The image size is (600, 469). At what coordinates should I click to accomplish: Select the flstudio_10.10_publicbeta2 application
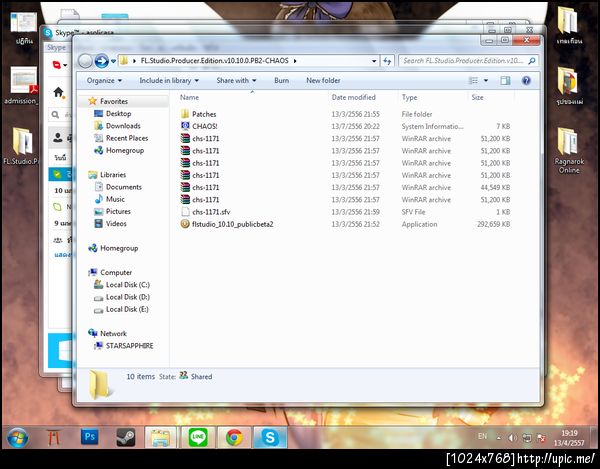click(232, 224)
